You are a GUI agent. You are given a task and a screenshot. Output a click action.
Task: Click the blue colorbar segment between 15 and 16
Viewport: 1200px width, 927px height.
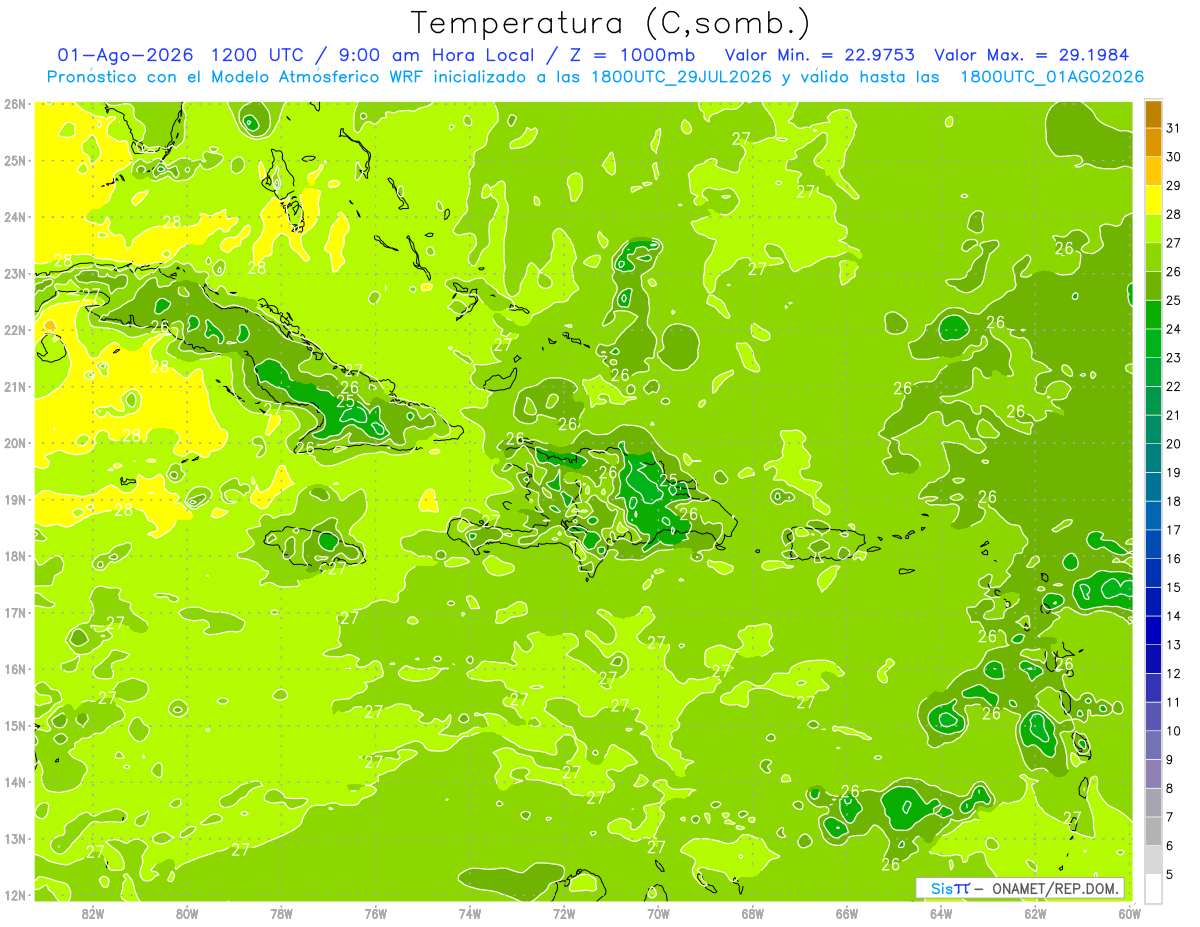[1153, 572]
